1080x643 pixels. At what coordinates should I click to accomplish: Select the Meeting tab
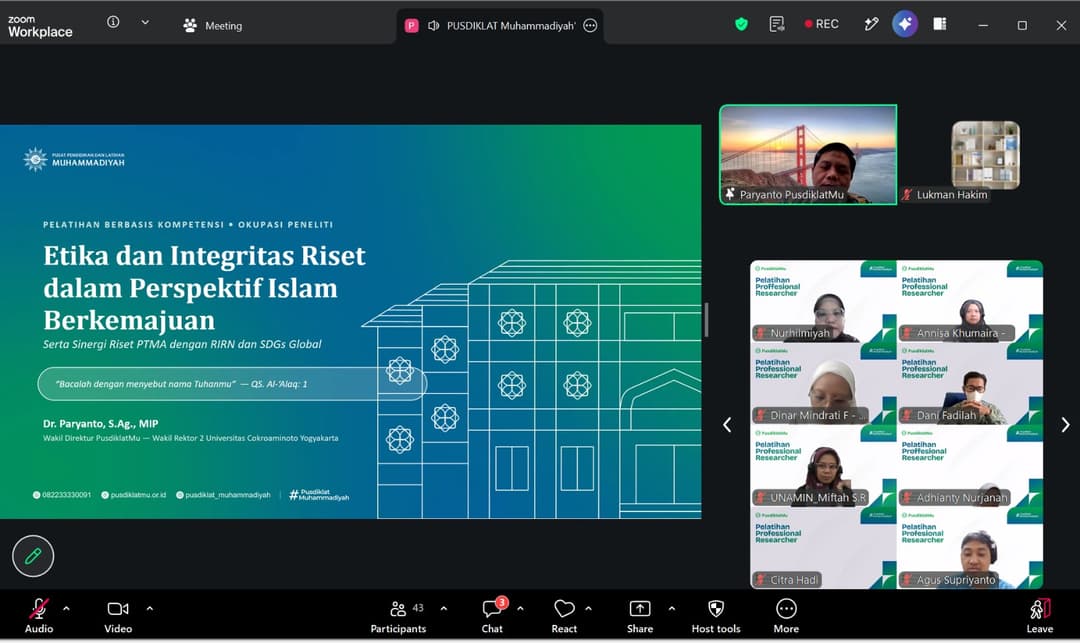tap(213, 25)
